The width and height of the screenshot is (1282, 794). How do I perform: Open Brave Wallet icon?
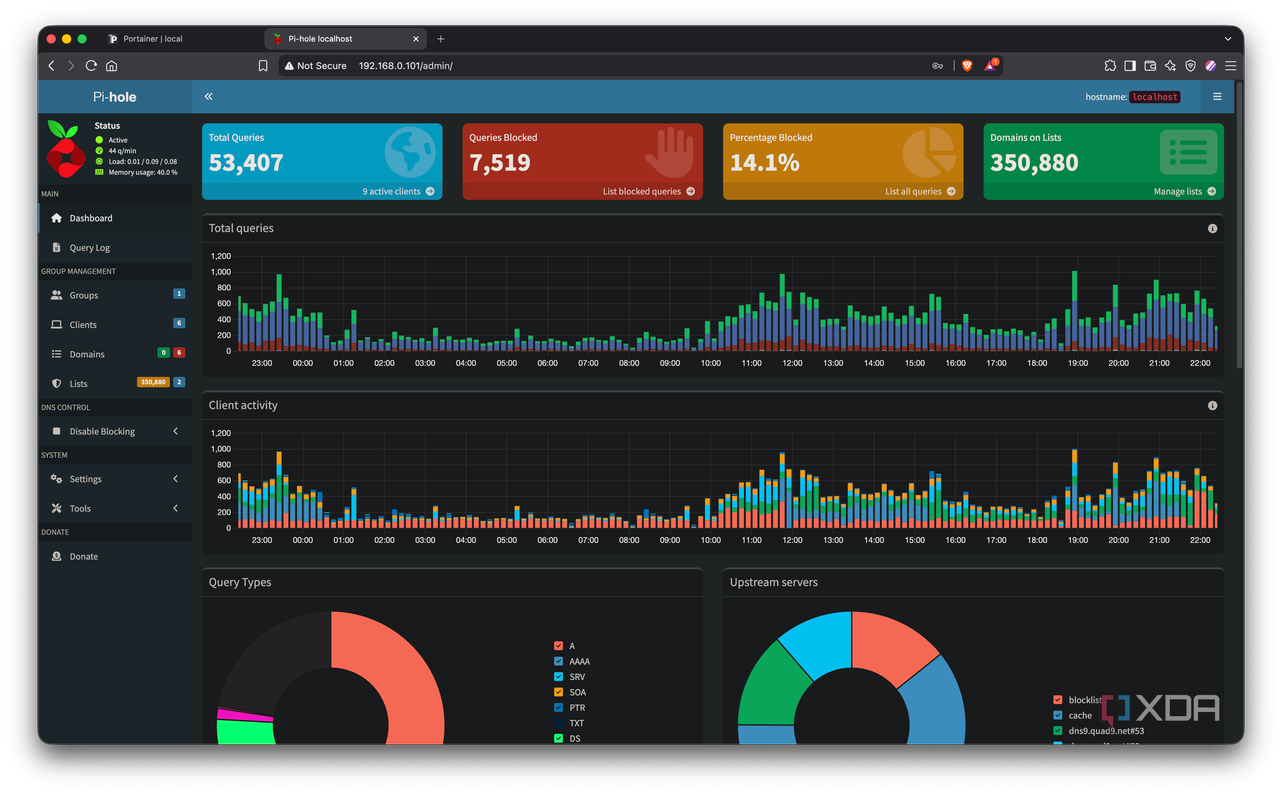pos(1150,66)
